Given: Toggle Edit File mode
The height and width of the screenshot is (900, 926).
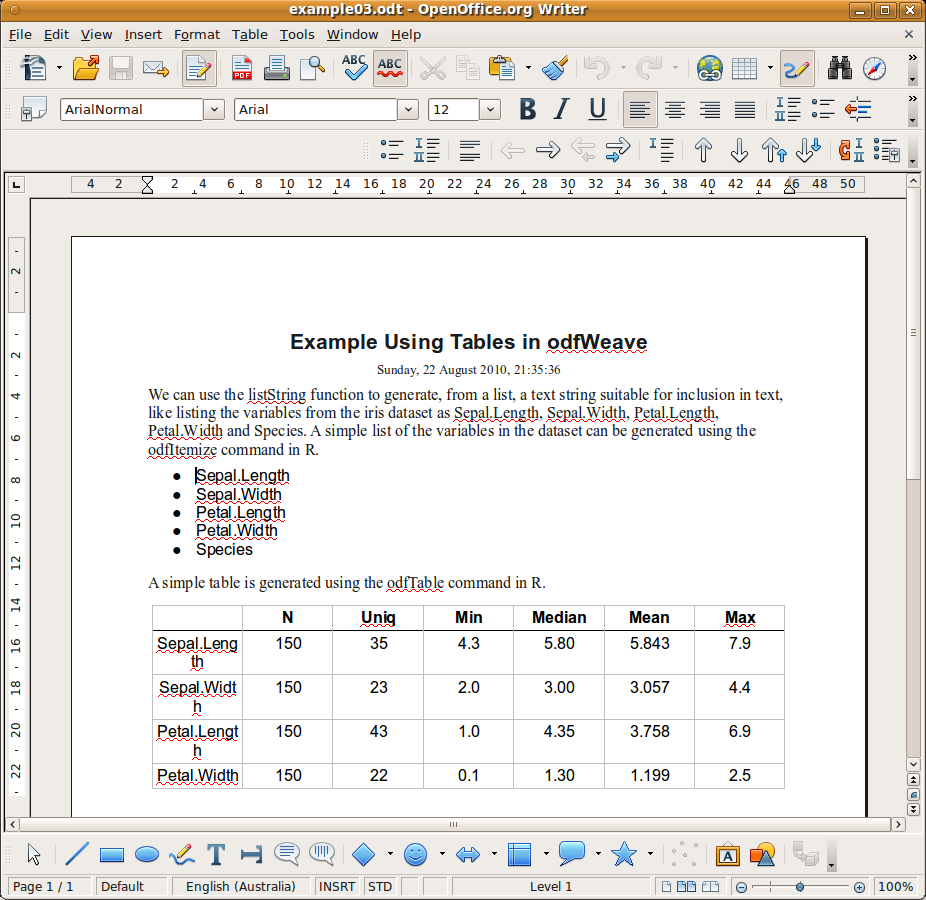Looking at the screenshot, I should point(199,68).
